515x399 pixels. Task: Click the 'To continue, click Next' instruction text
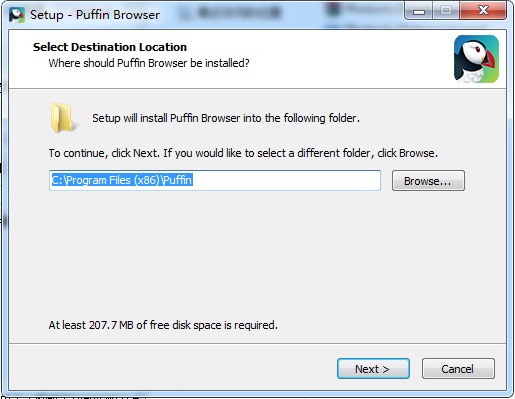243,153
